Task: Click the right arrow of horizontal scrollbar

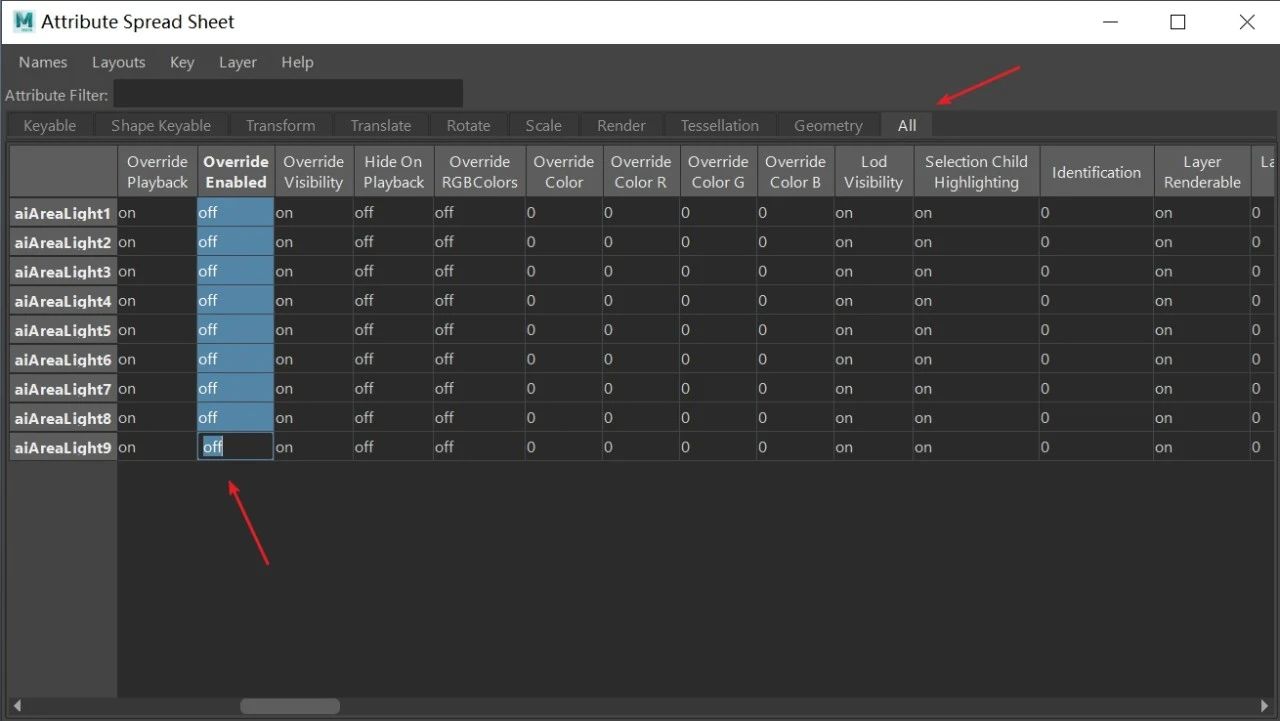Action: [1264, 706]
